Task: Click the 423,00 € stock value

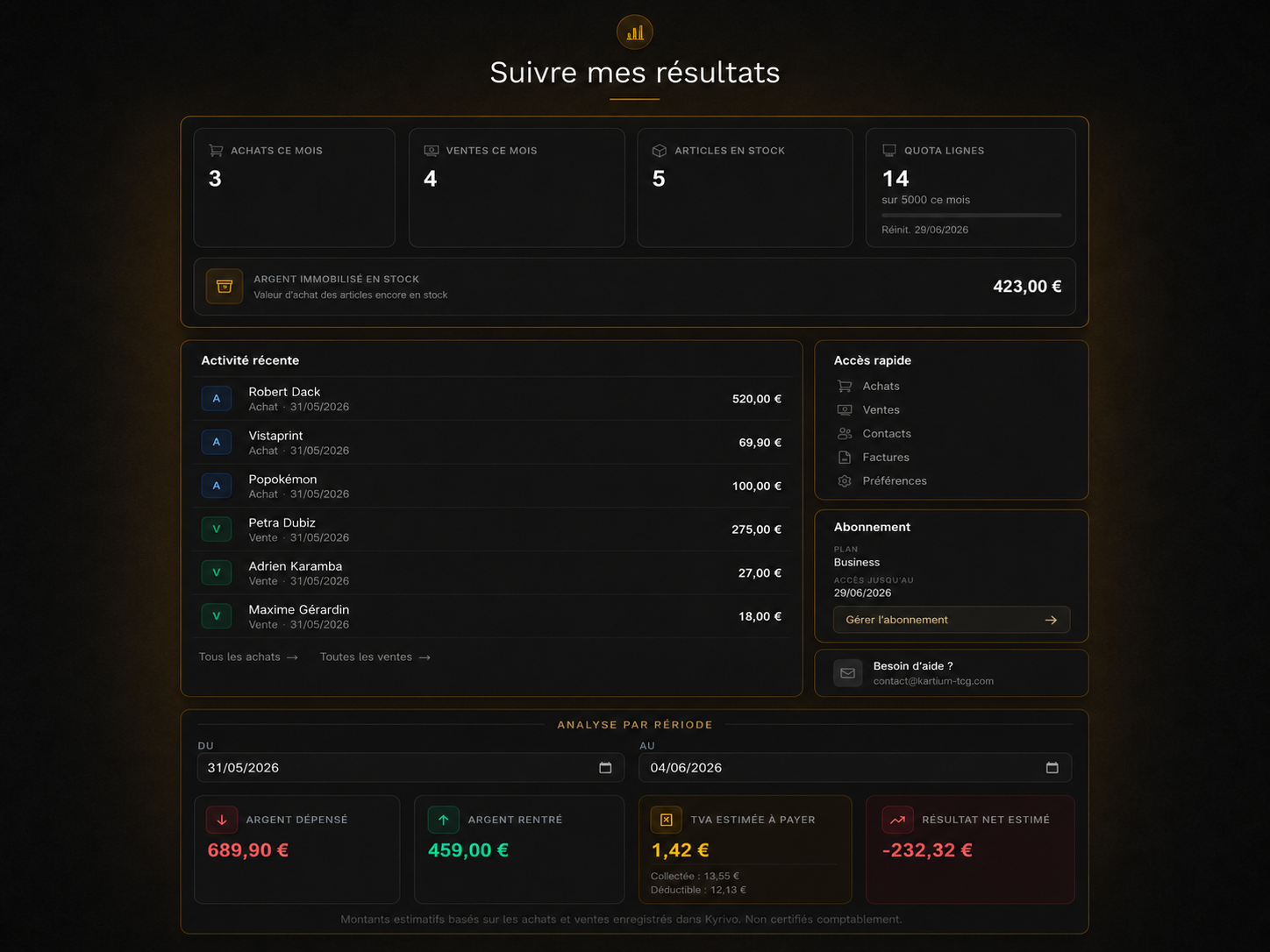Action: [1027, 287]
